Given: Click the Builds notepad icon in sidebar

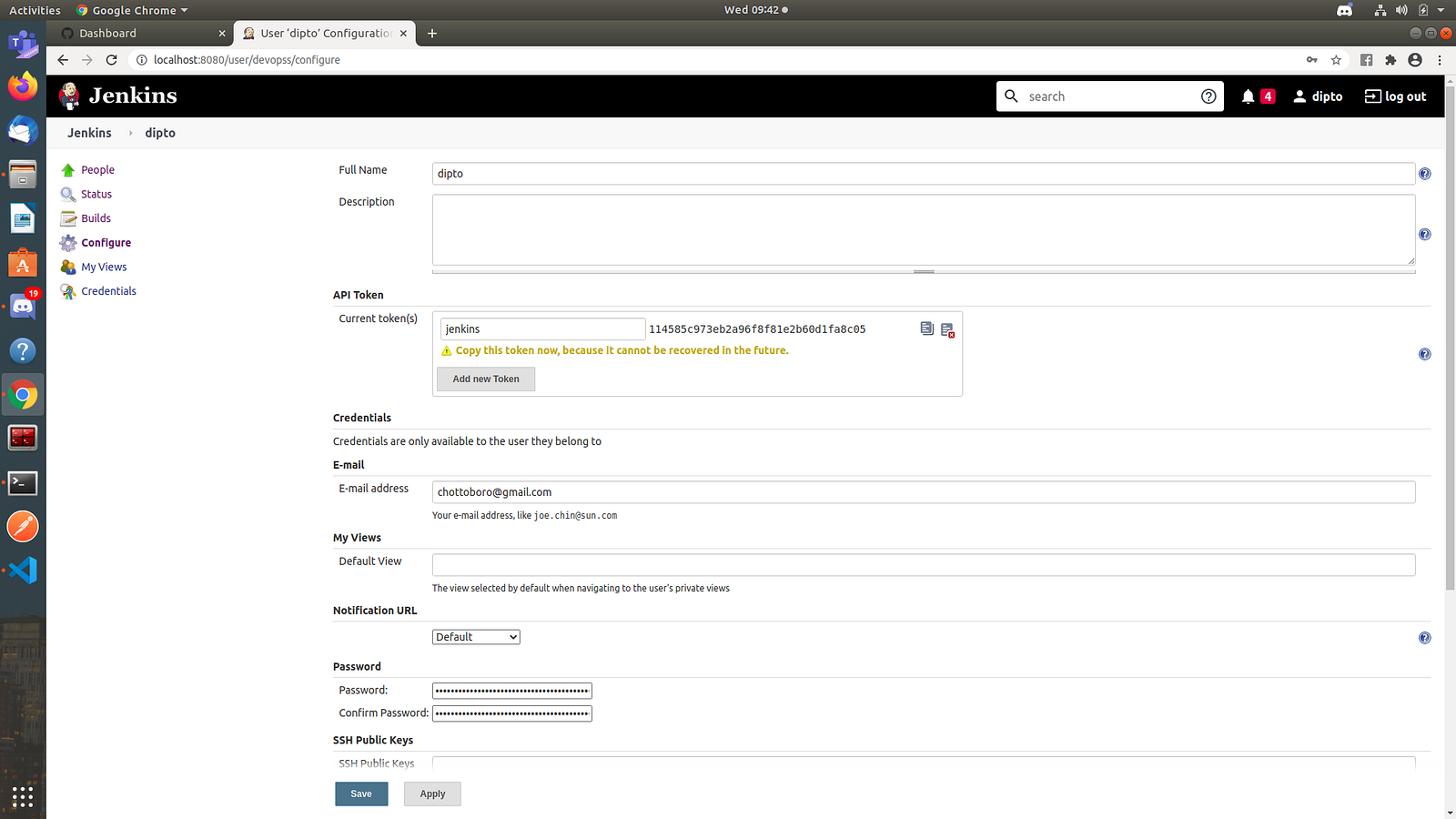Looking at the screenshot, I should click(68, 218).
